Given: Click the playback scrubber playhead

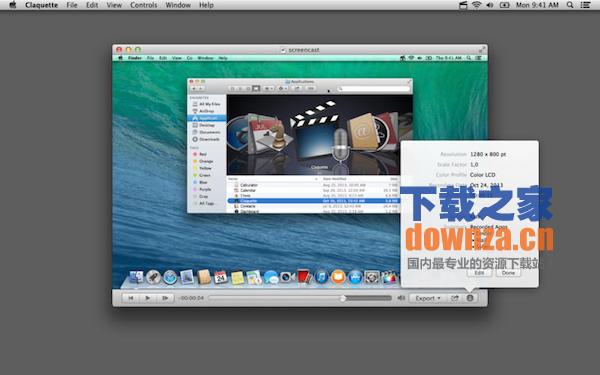Looking at the screenshot, I should tap(343, 298).
